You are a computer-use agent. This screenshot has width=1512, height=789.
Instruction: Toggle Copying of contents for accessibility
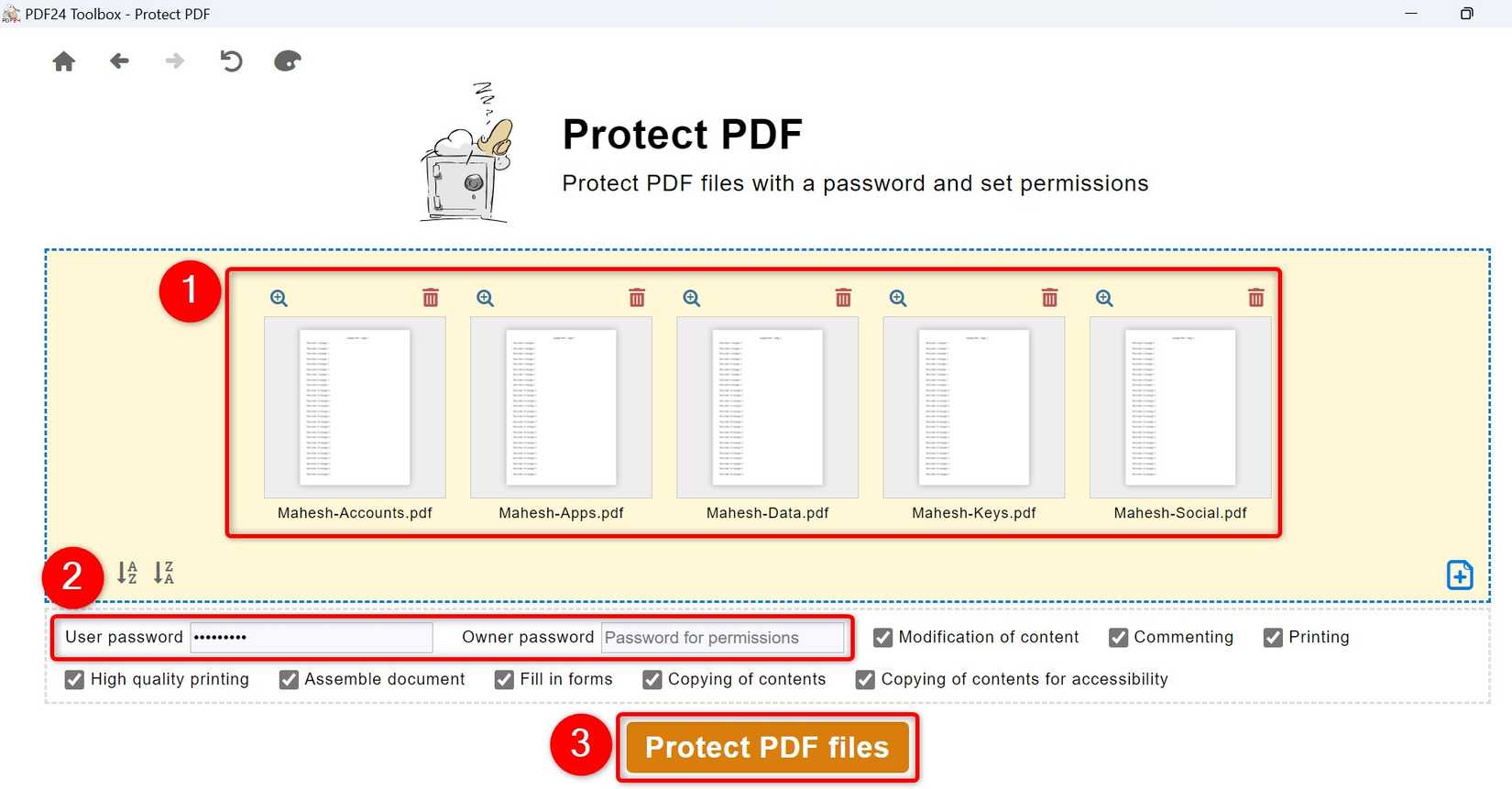[x=864, y=679]
